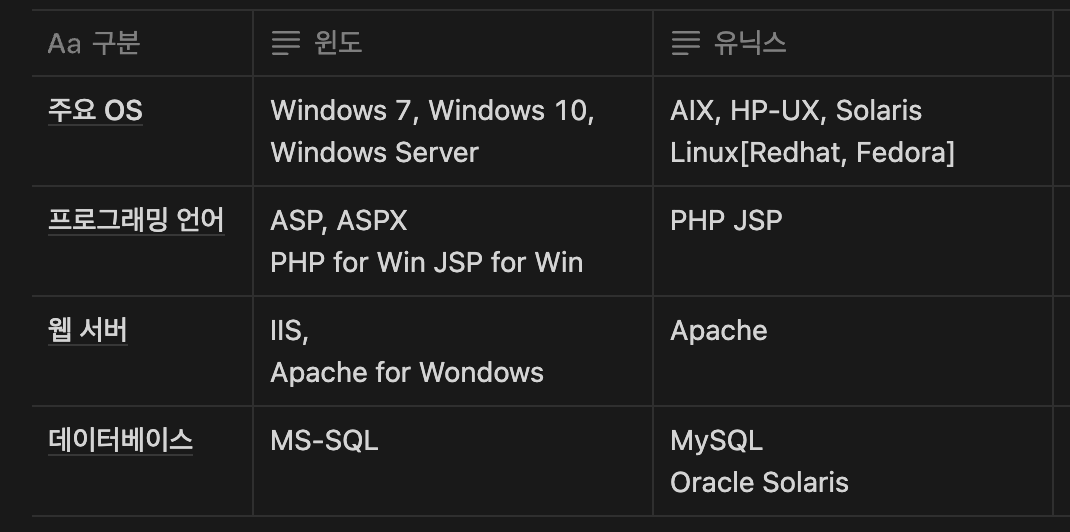Viewport: 1070px width, 532px height.
Task: Open the 유닉스 column header menu
Action: 852,43
